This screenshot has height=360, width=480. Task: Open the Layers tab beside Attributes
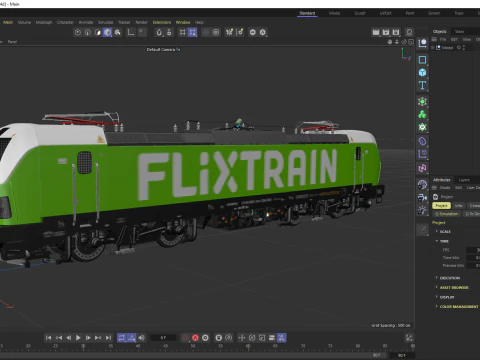[x=464, y=180]
